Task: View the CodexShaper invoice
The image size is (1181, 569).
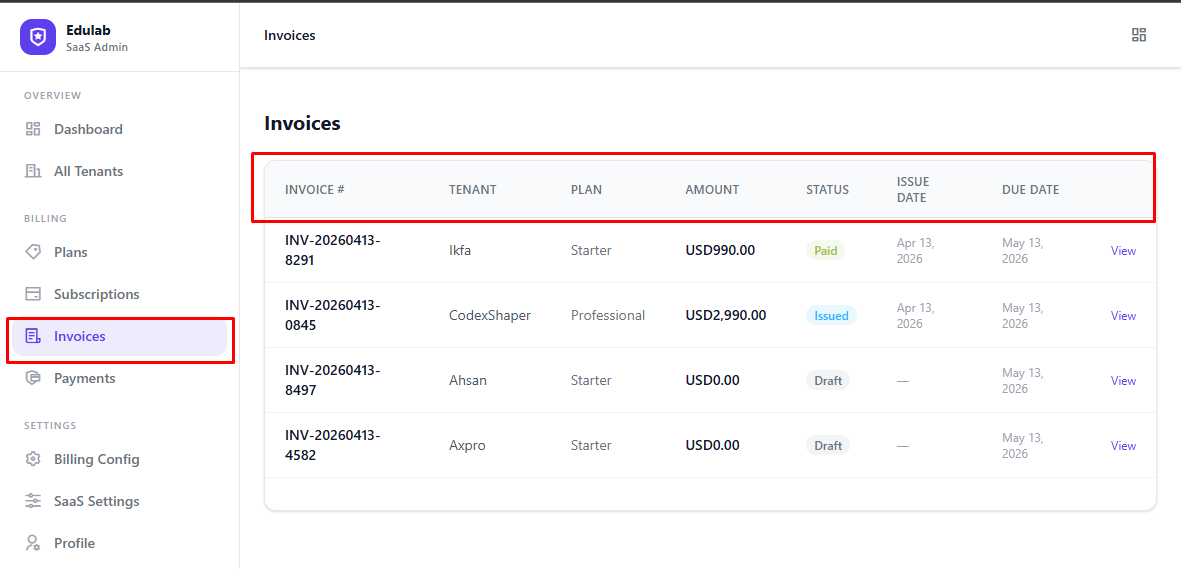Action: coord(1123,316)
